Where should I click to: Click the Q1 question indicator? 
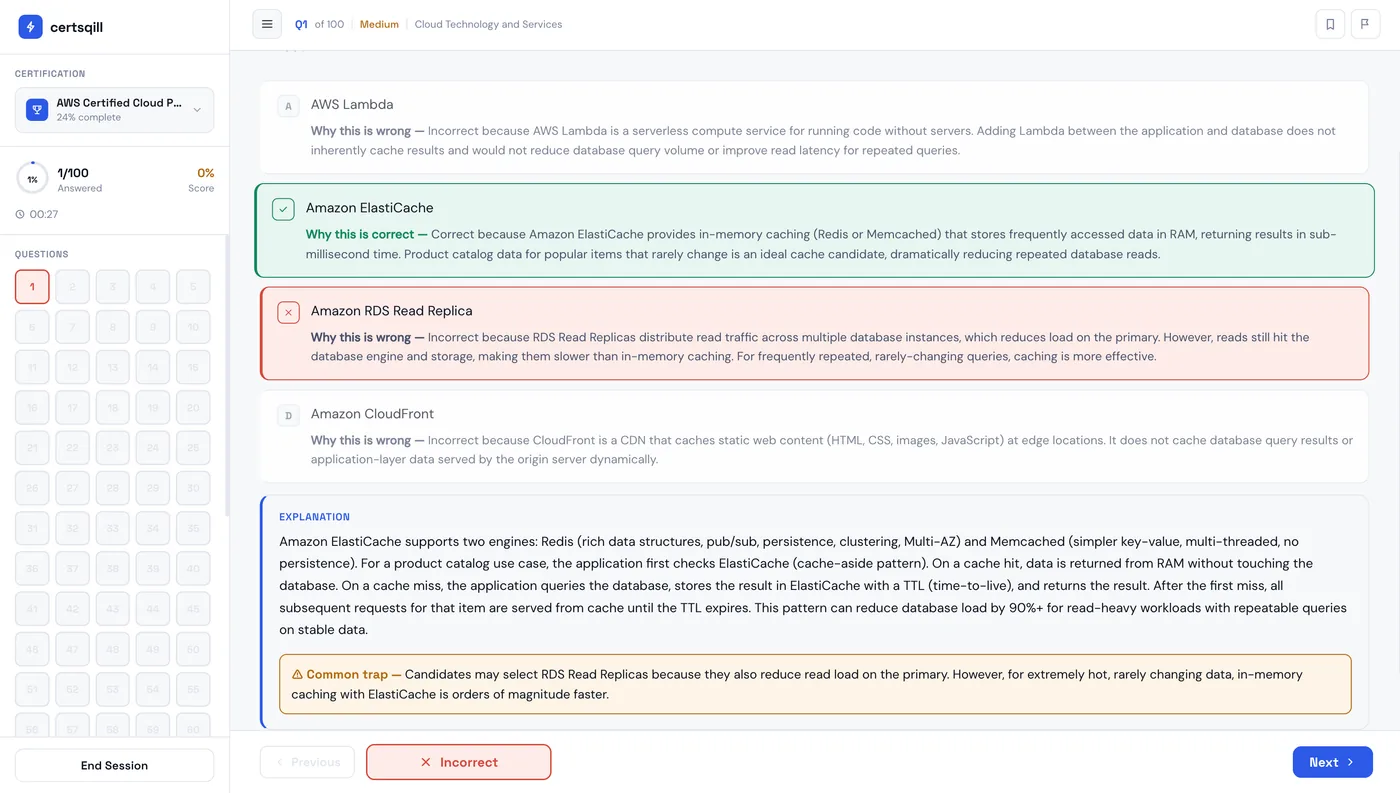[x=301, y=24]
